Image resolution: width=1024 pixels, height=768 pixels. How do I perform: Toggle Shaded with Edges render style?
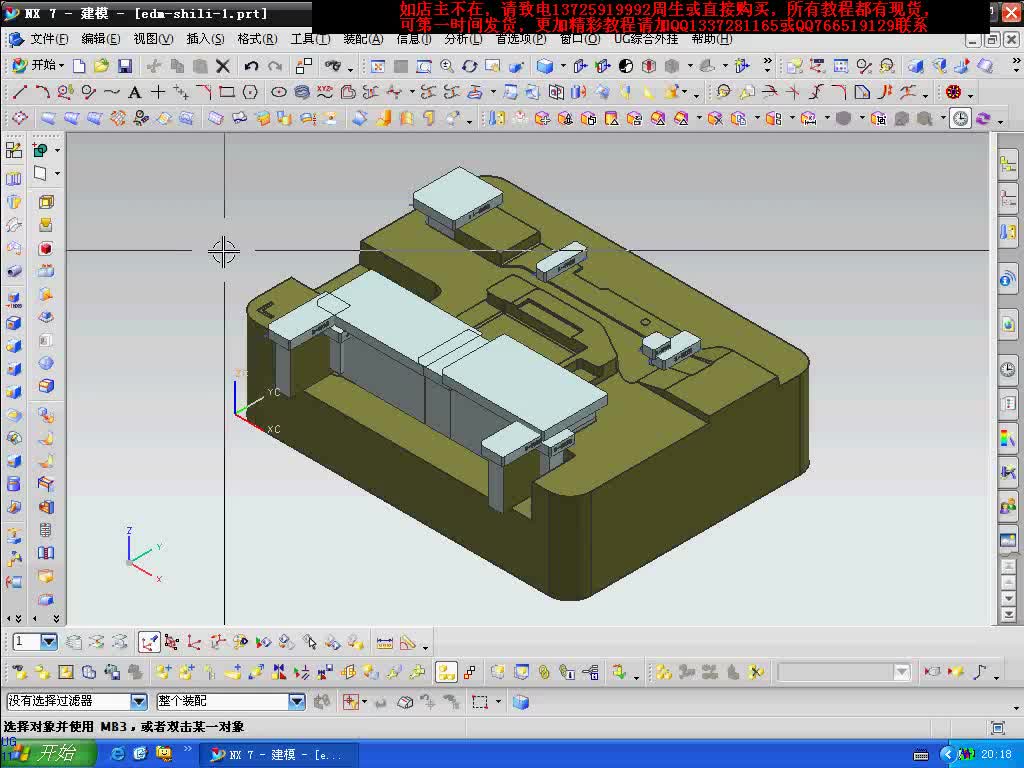545,66
